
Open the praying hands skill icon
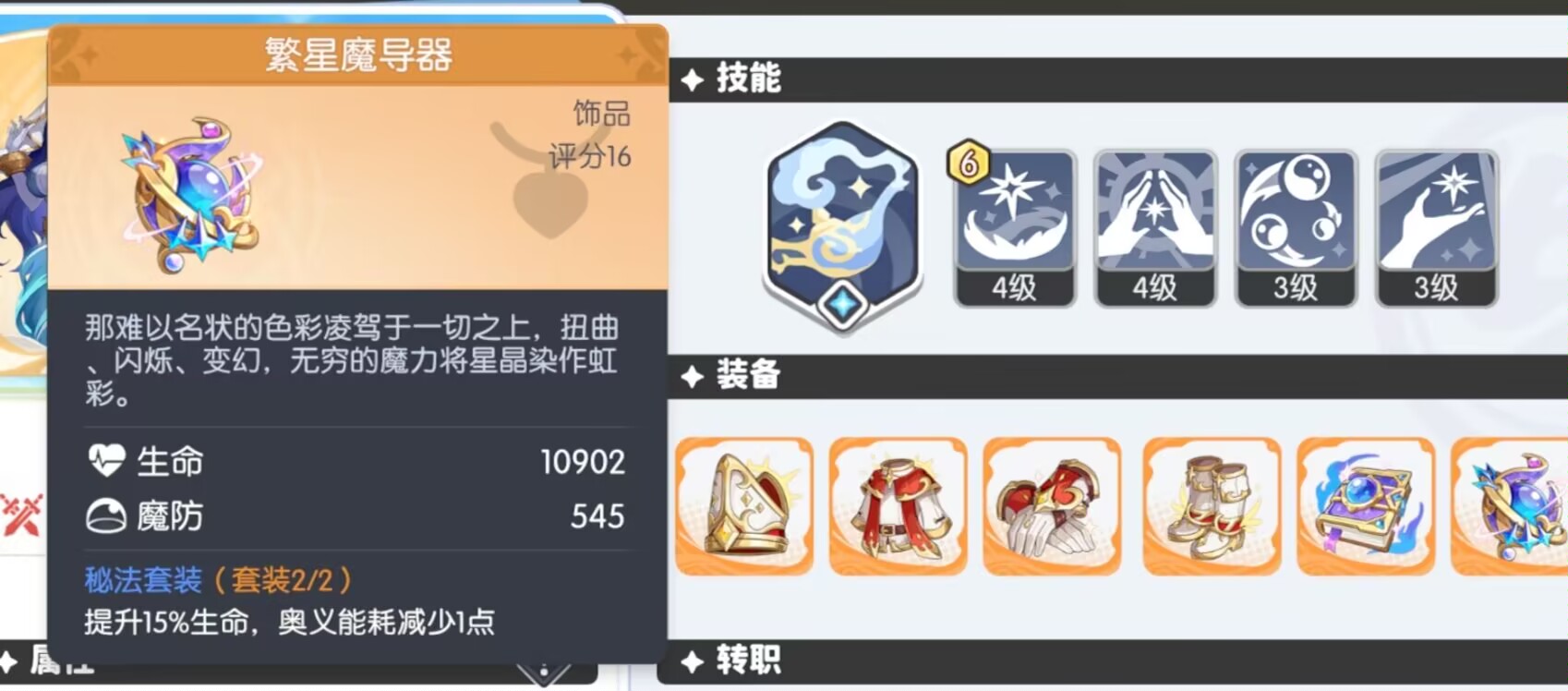(x=1155, y=228)
